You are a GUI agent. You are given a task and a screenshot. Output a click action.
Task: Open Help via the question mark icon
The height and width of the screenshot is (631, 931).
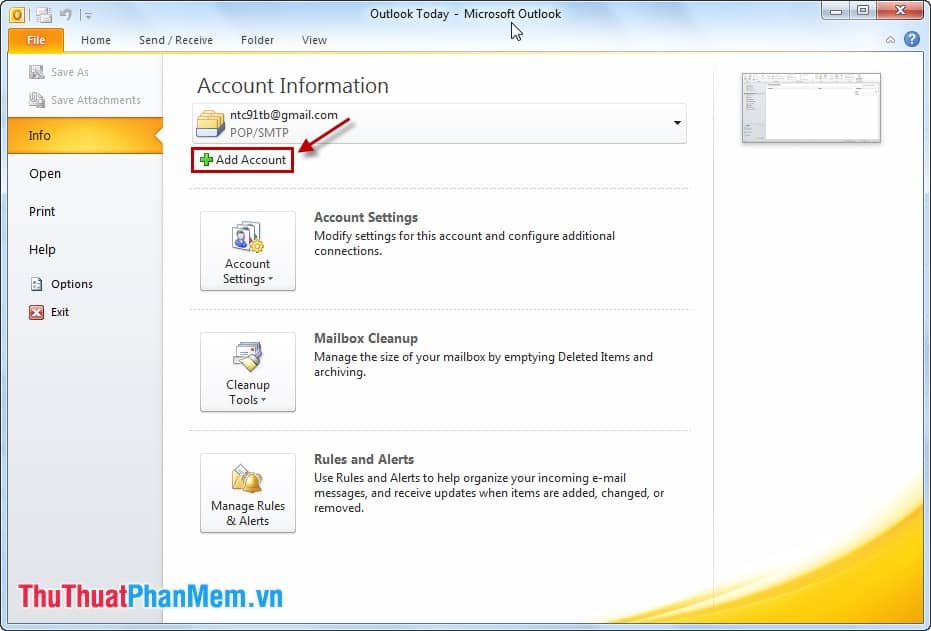[911, 39]
